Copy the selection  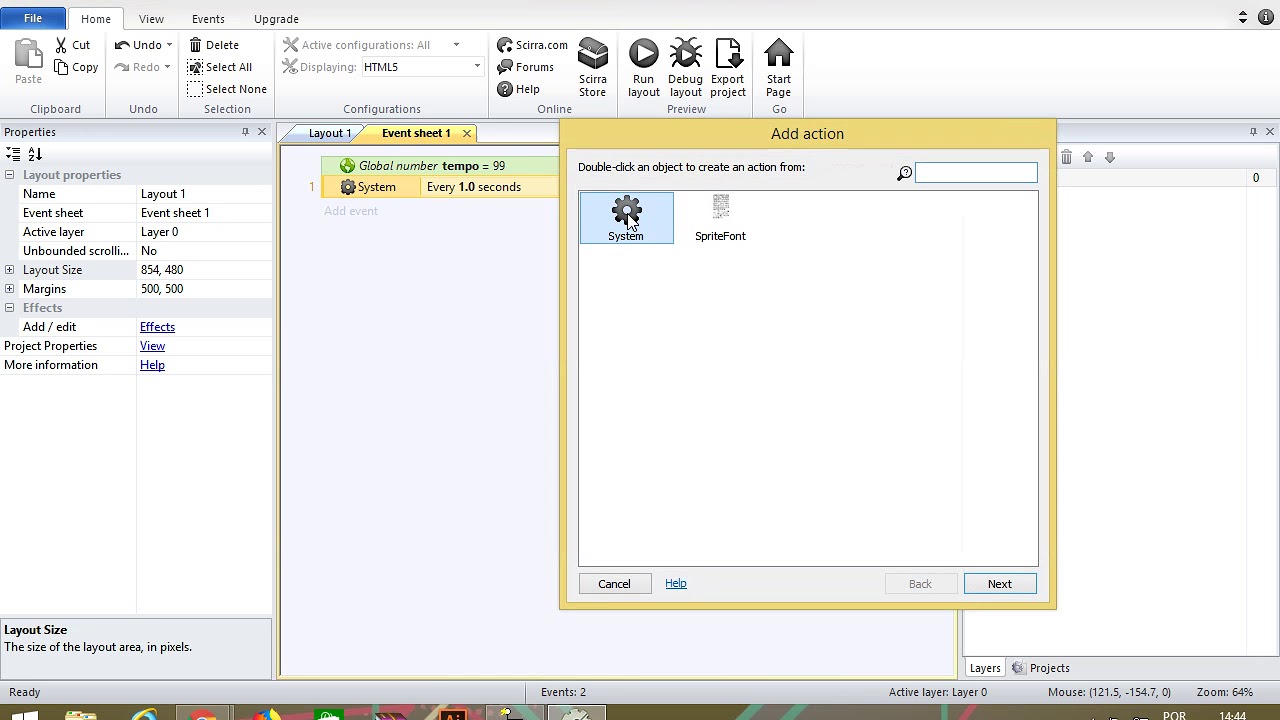tap(76, 67)
